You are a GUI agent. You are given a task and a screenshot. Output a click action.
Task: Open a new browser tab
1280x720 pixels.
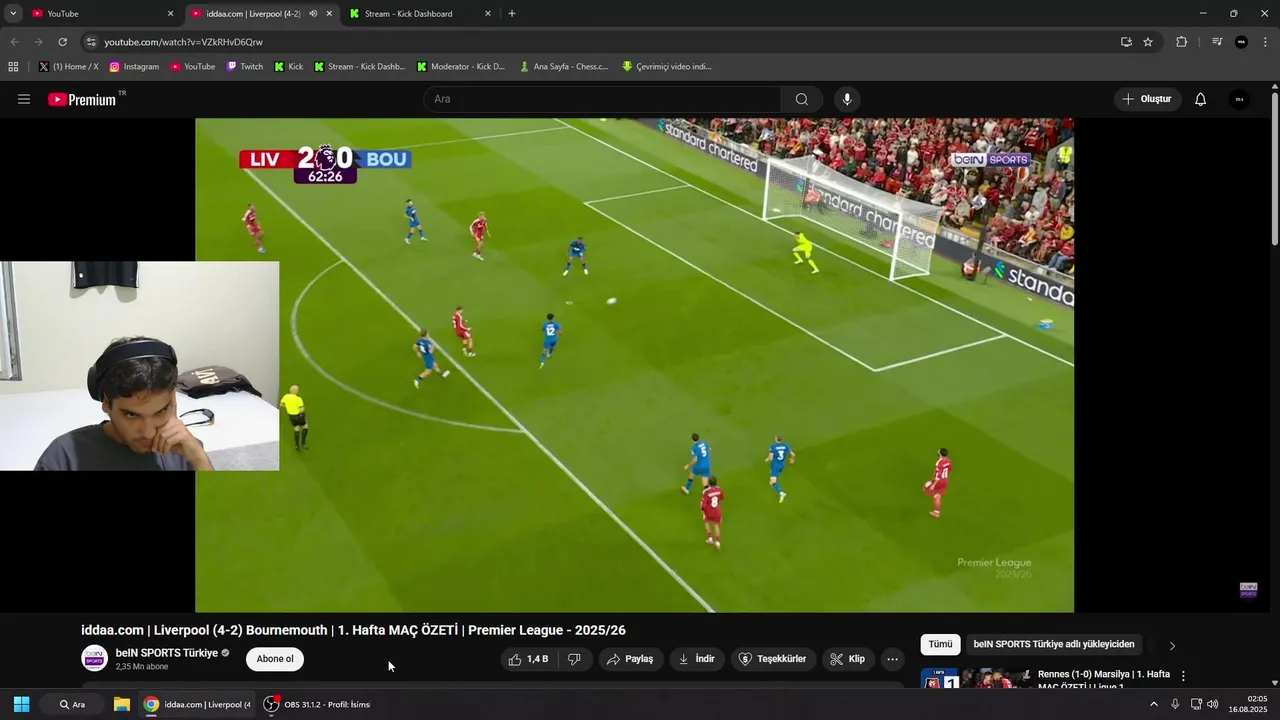pyautogui.click(x=512, y=14)
